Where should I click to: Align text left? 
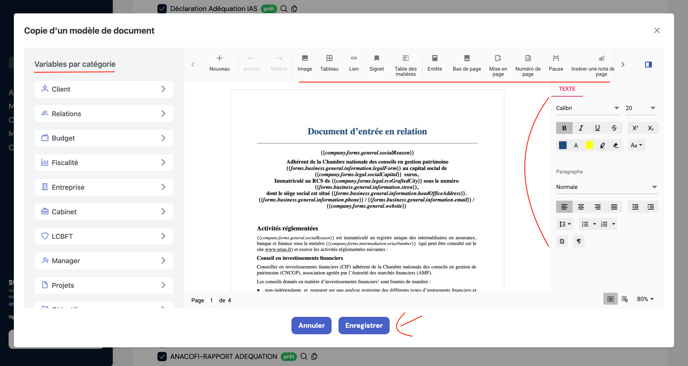[564, 207]
